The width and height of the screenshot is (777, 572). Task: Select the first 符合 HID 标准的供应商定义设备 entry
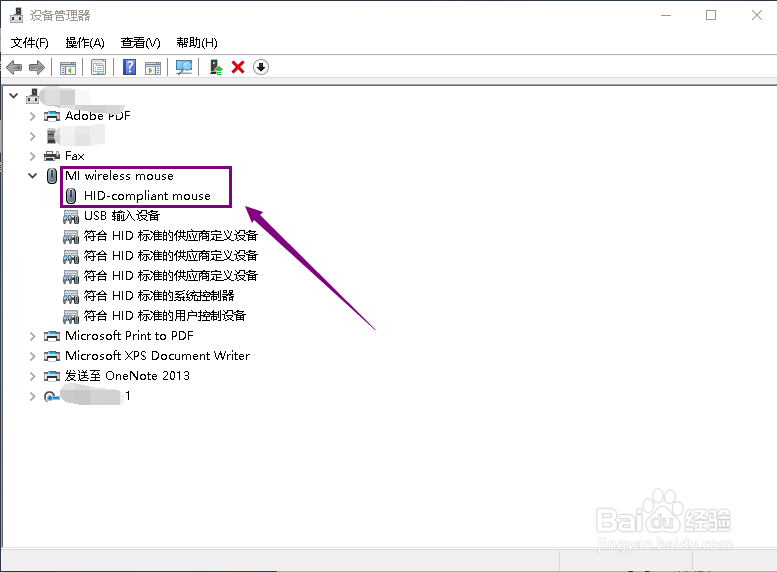pos(170,235)
